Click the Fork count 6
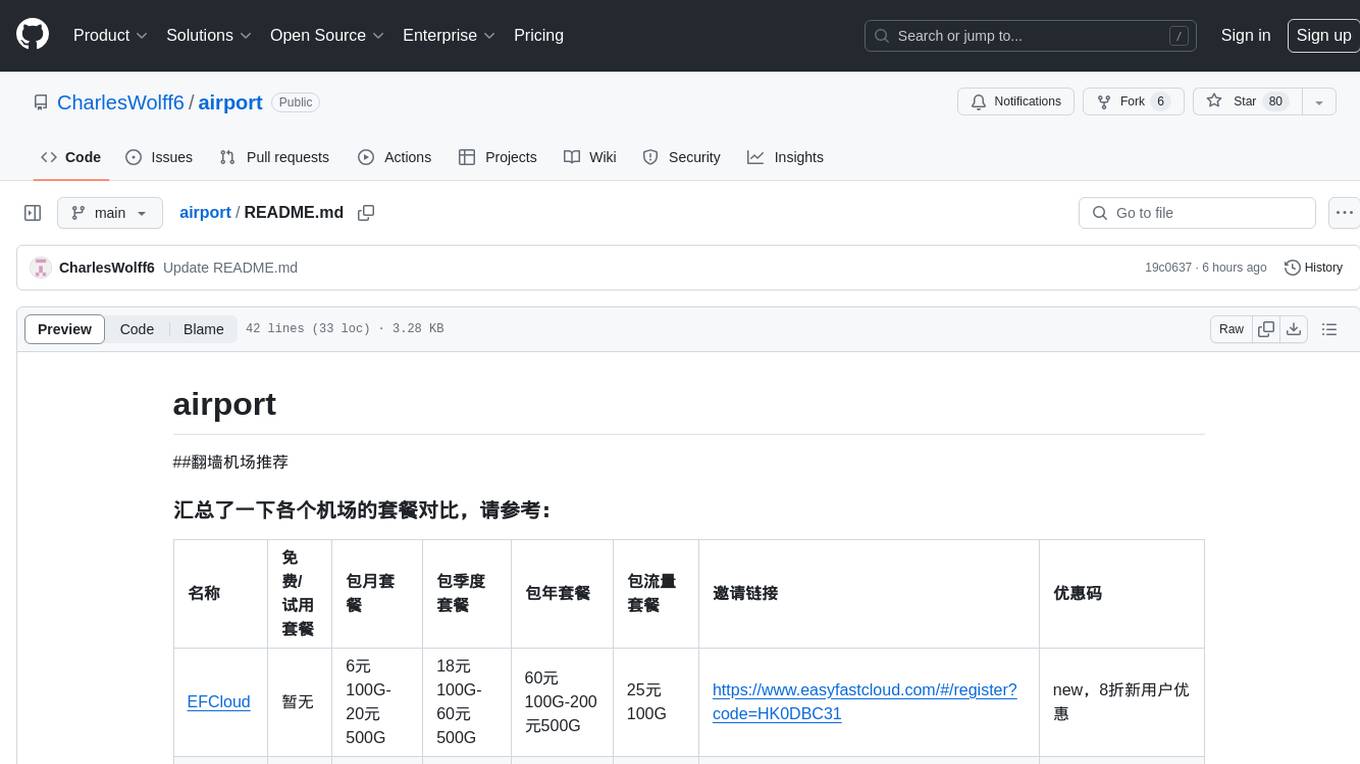This screenshot has width=1360, height=764. coord(1160,102)
